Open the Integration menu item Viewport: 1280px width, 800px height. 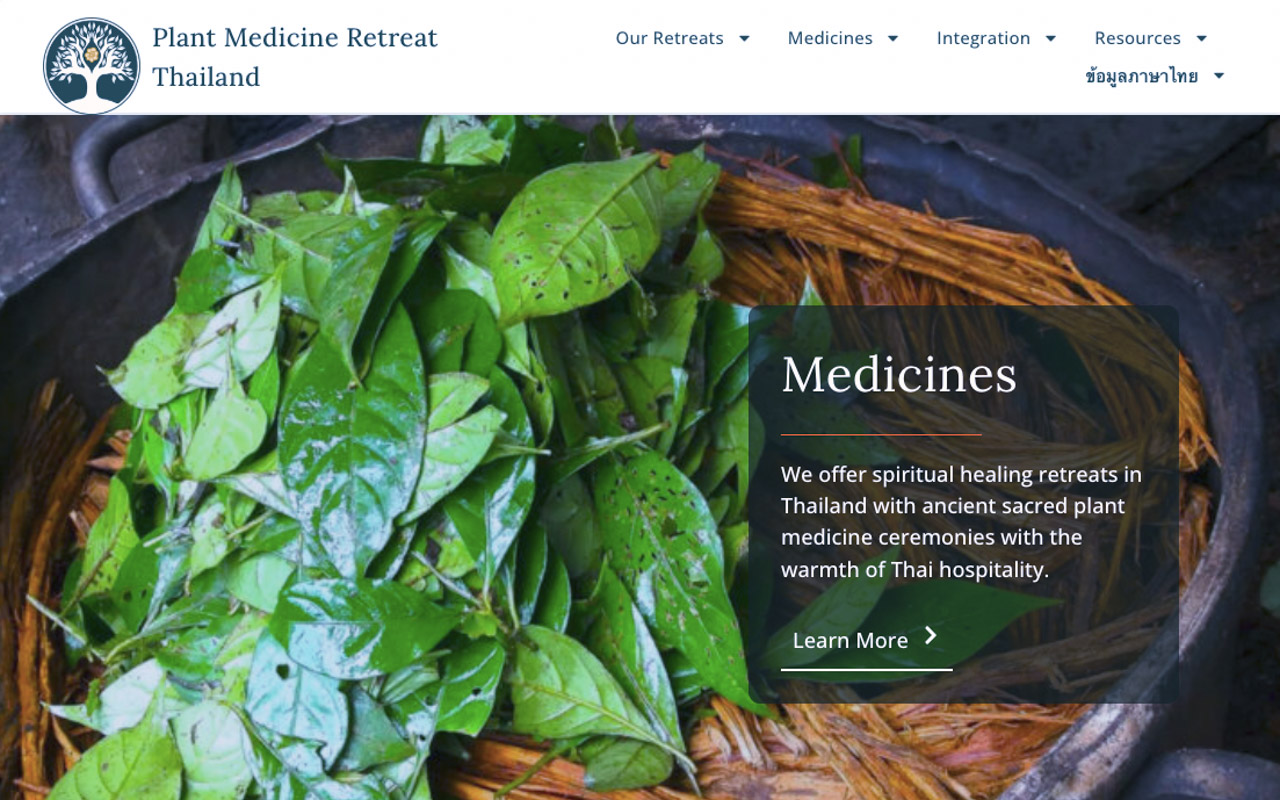pos(983,38)
